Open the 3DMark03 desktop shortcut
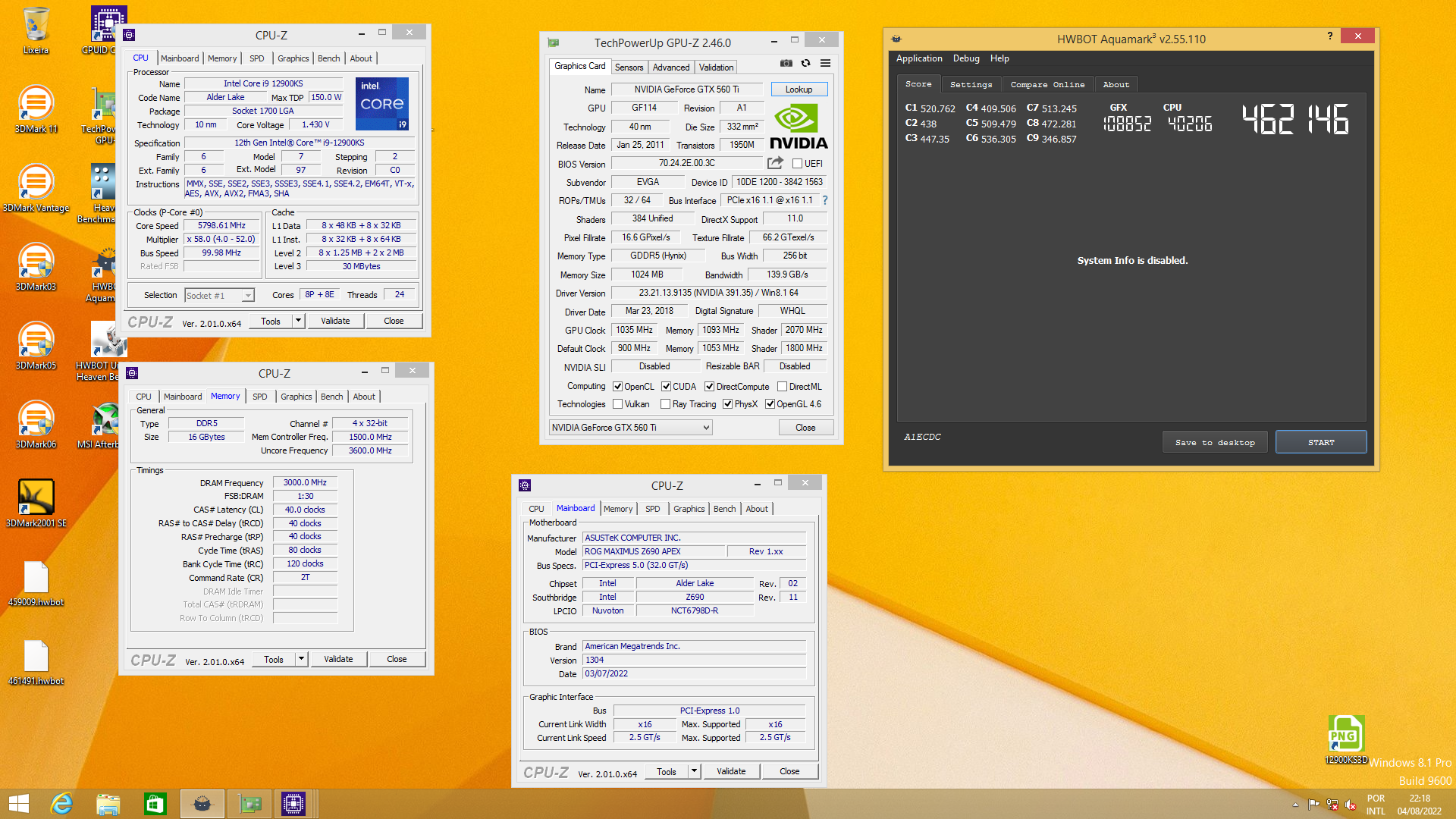Image resolution: width=1456 pixels, height=819 pixels. pos(36,267)
